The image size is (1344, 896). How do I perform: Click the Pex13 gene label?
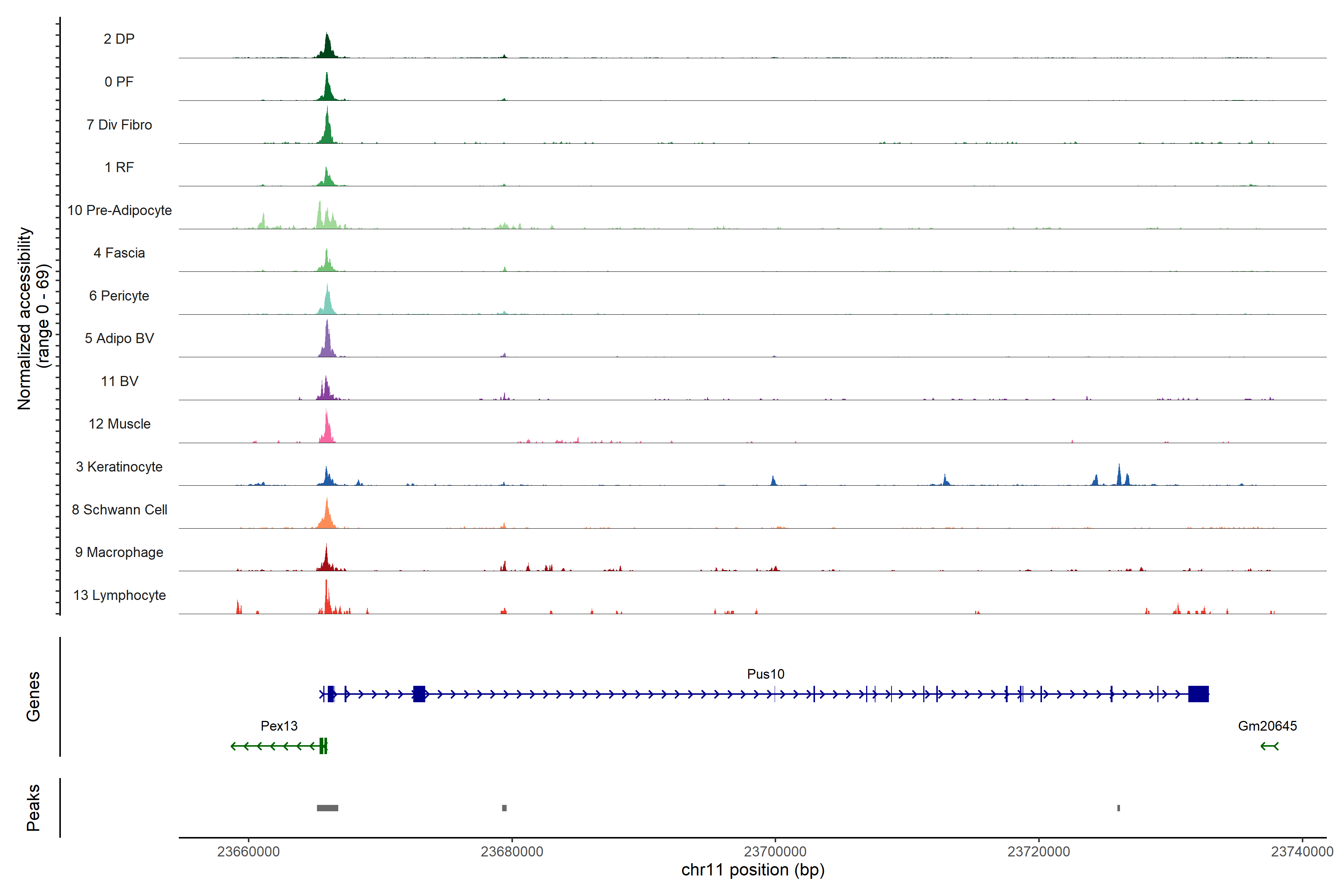(279, 726)
